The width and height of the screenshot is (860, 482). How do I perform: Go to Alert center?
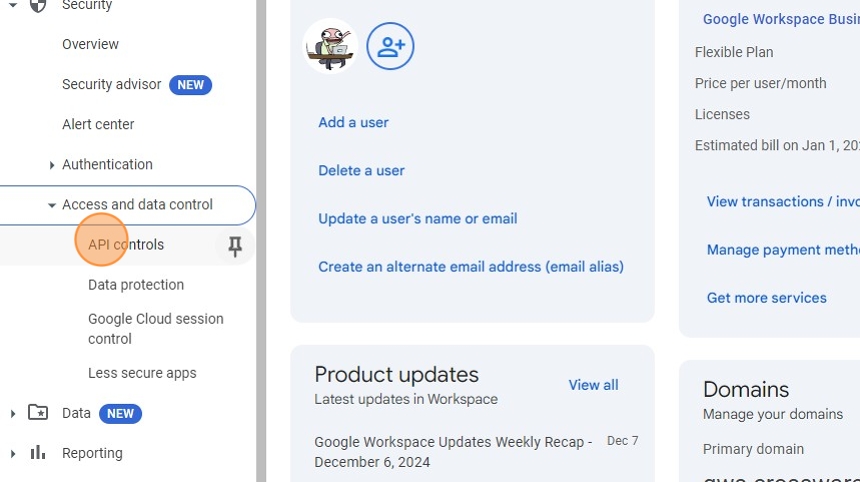98,124
